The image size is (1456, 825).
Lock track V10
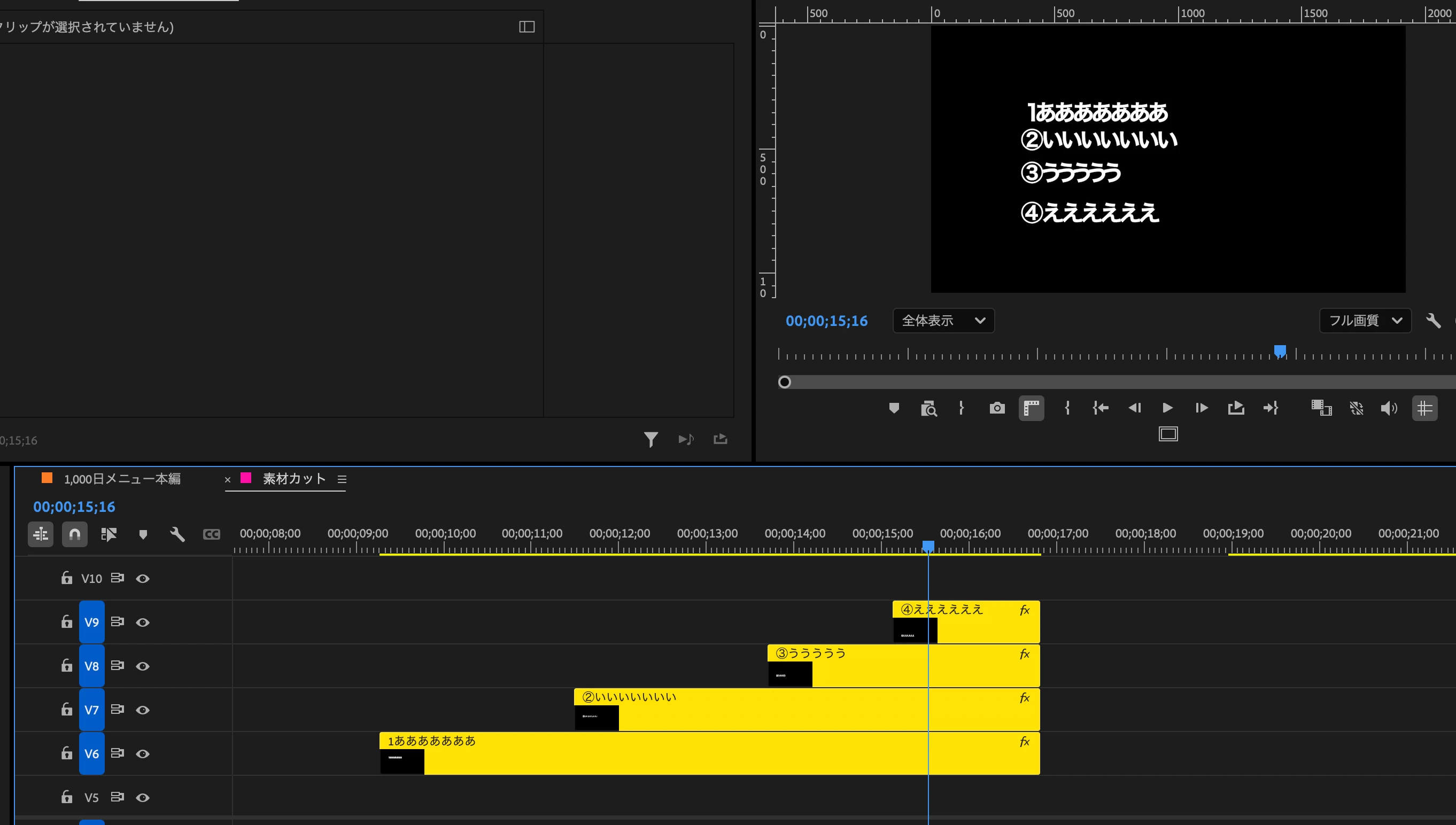pos(66,578)
